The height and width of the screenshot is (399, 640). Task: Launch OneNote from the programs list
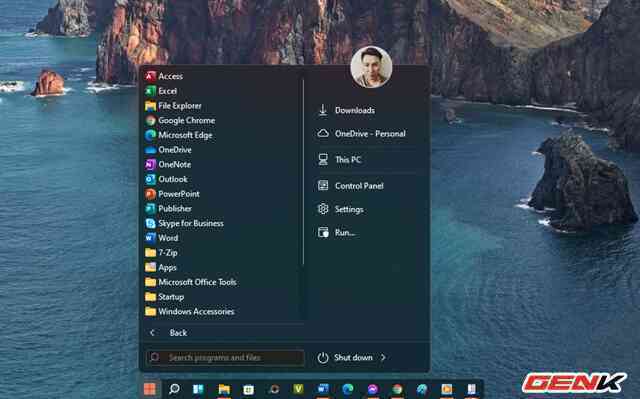tap(168, 164)
